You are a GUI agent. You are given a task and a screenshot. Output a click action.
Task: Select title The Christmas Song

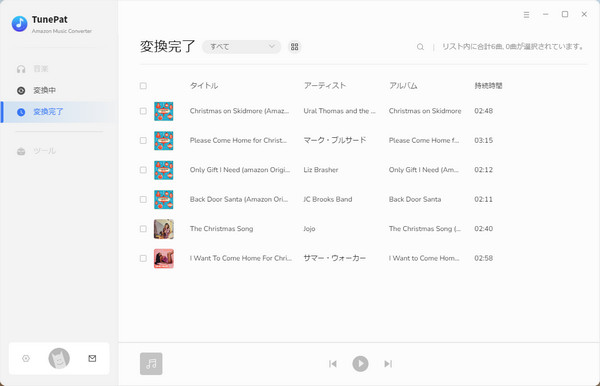(222, 229)
